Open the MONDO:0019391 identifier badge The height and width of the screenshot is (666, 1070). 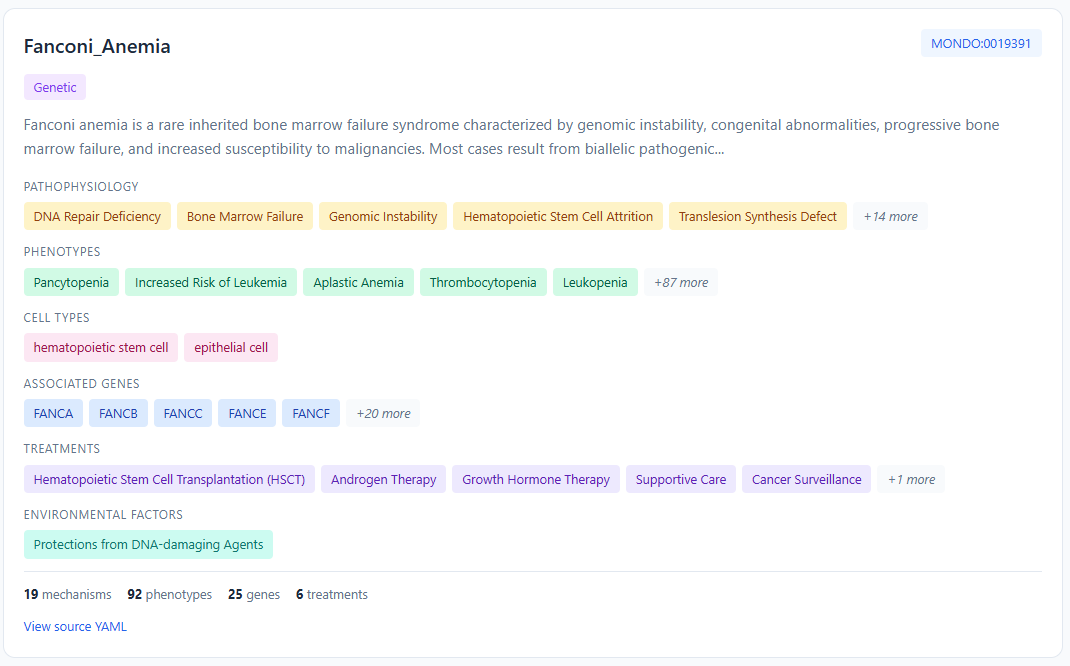981,44
